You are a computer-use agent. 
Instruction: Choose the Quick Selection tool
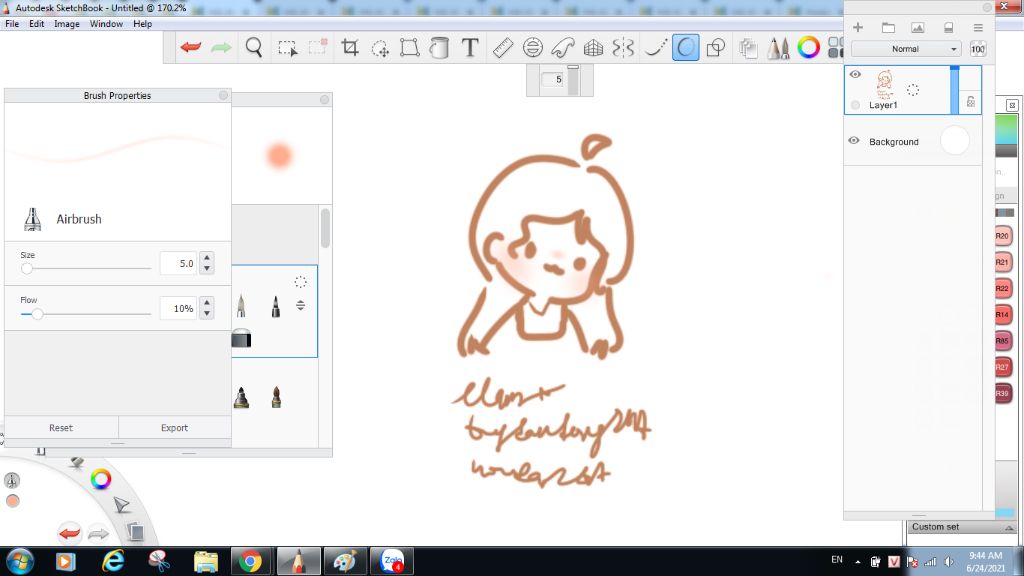(x=318, y=47)
